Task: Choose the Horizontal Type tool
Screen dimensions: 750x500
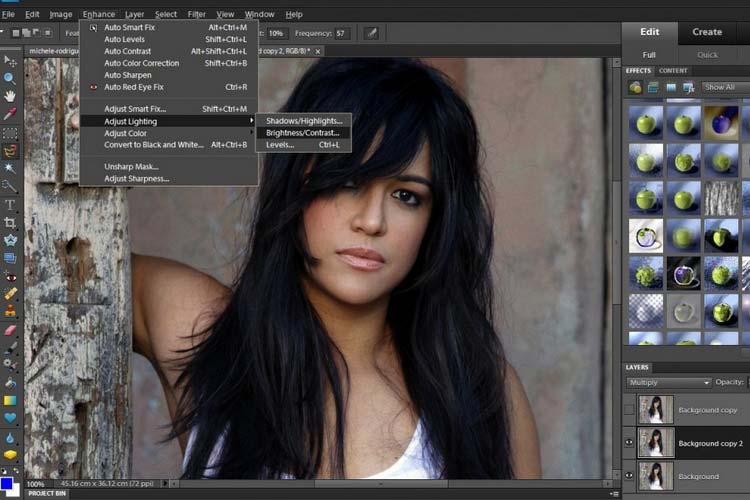Action: [10, 204]
